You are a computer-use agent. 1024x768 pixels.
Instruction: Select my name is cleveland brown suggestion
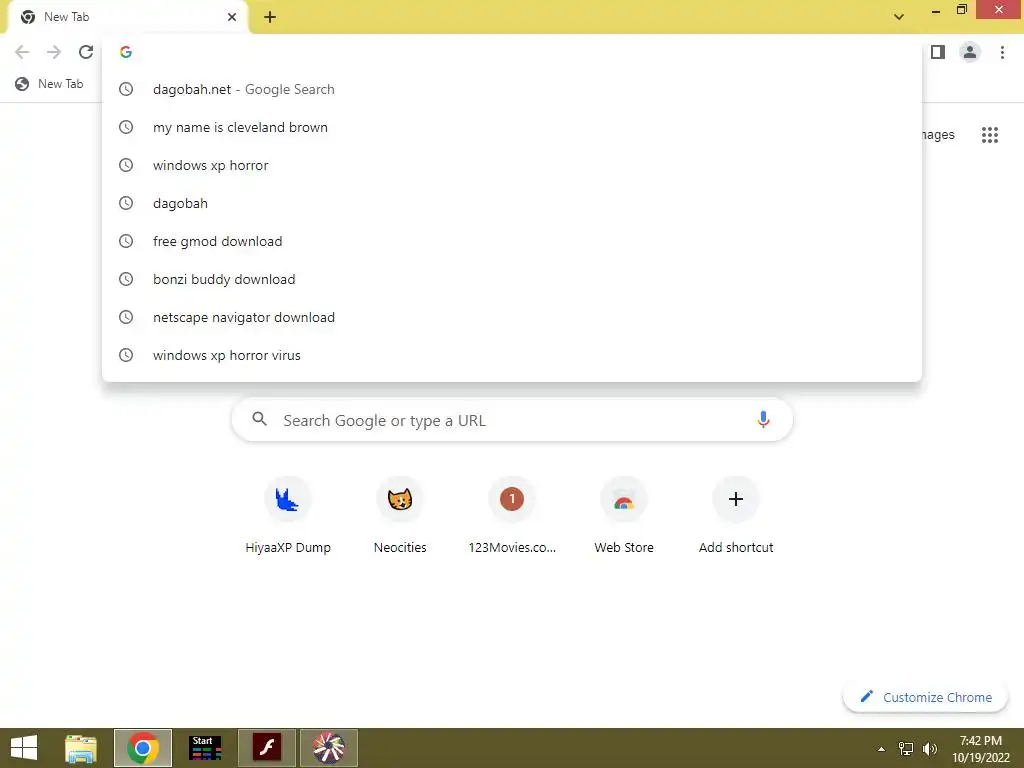coord(512,127)
